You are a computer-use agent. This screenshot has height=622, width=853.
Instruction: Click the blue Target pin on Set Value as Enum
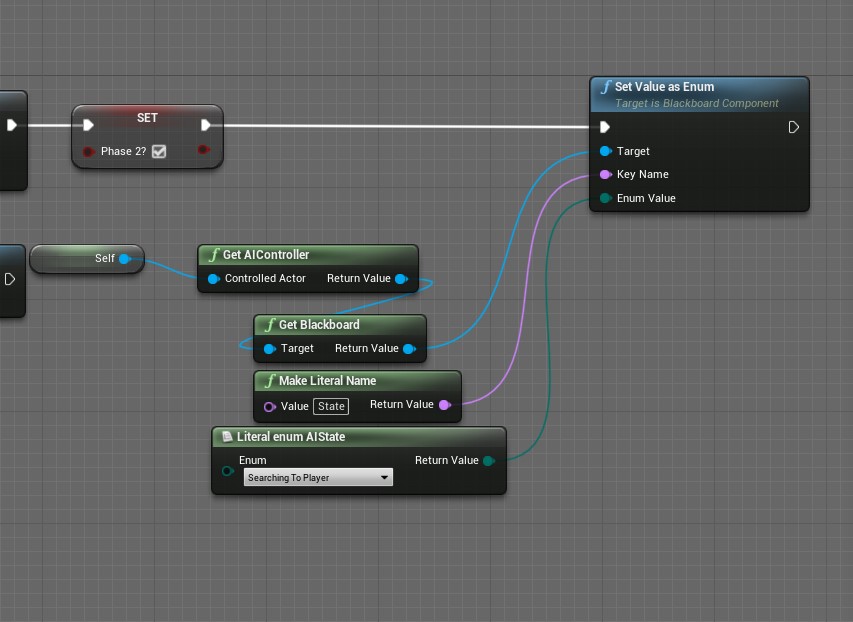pyautogui.click(x=605, y=151)
